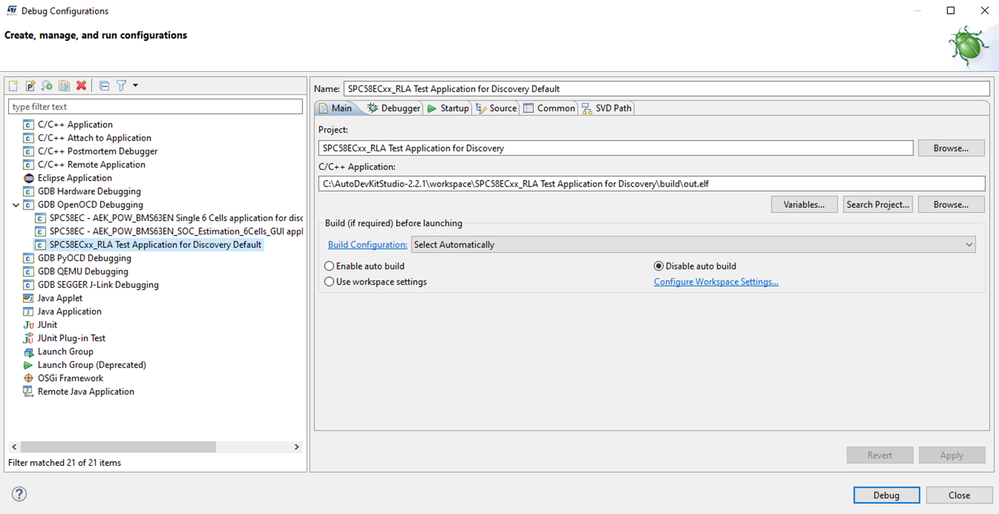Click the configuration Name field

pos(666,89)
